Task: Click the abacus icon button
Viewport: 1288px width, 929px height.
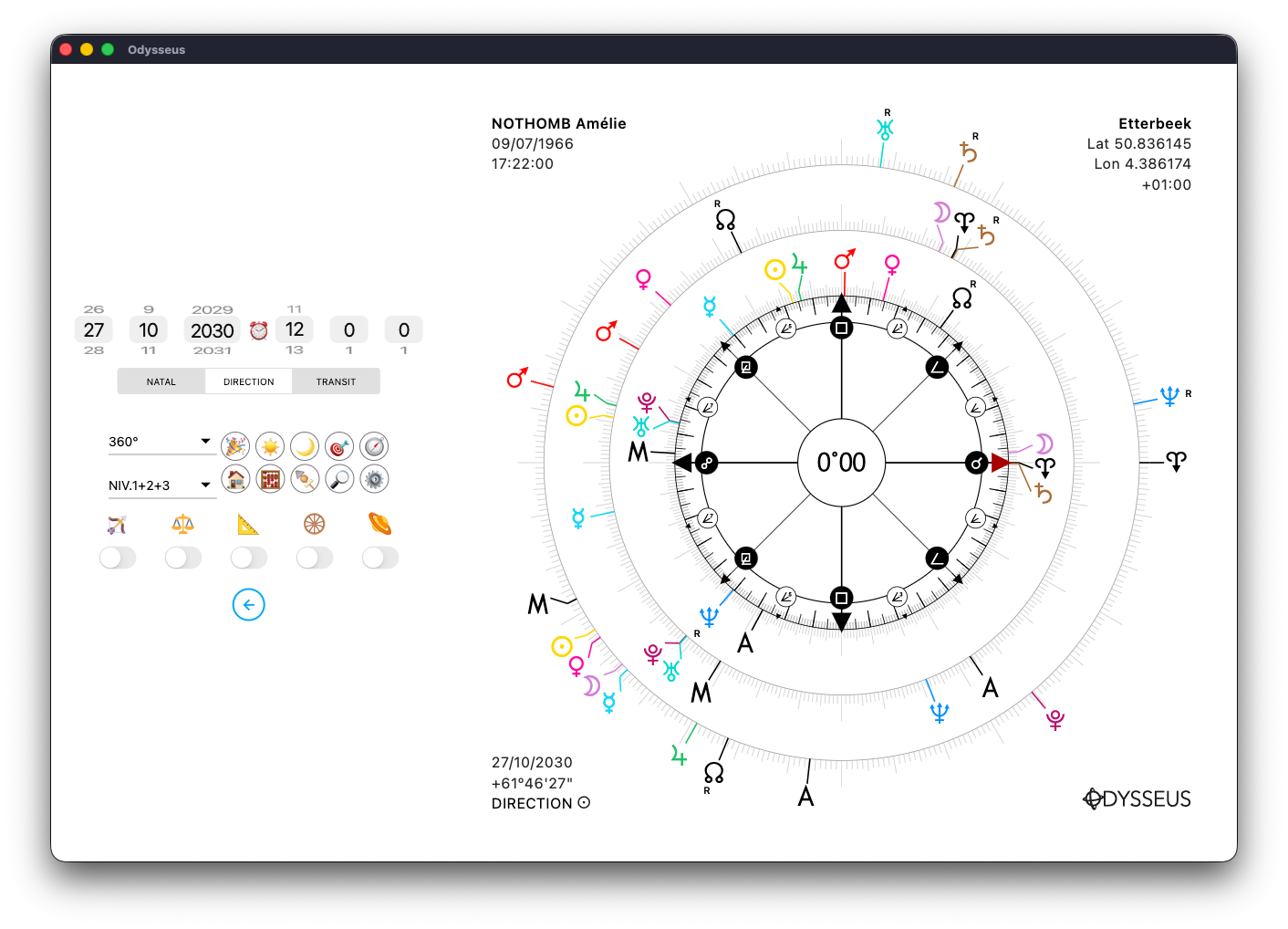Action: coord(270,478)
